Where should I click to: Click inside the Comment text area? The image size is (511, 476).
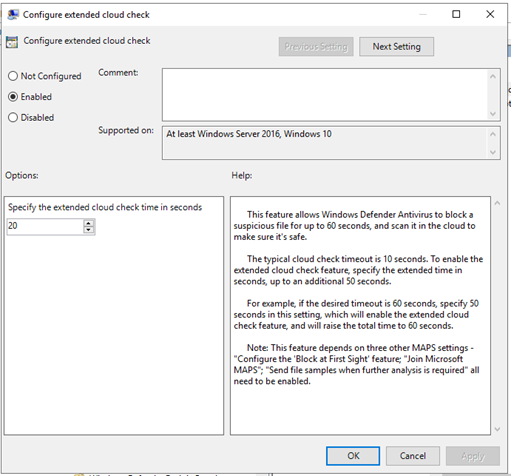[x=325, y=95]
